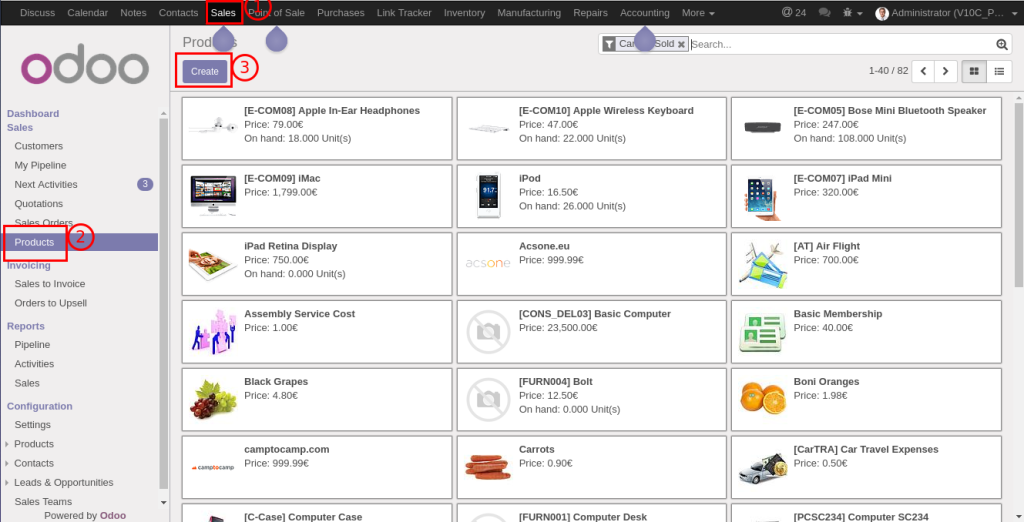Click the Odoo logo
The height and width of the screenshot is (522, 1024).
(84, 64)
